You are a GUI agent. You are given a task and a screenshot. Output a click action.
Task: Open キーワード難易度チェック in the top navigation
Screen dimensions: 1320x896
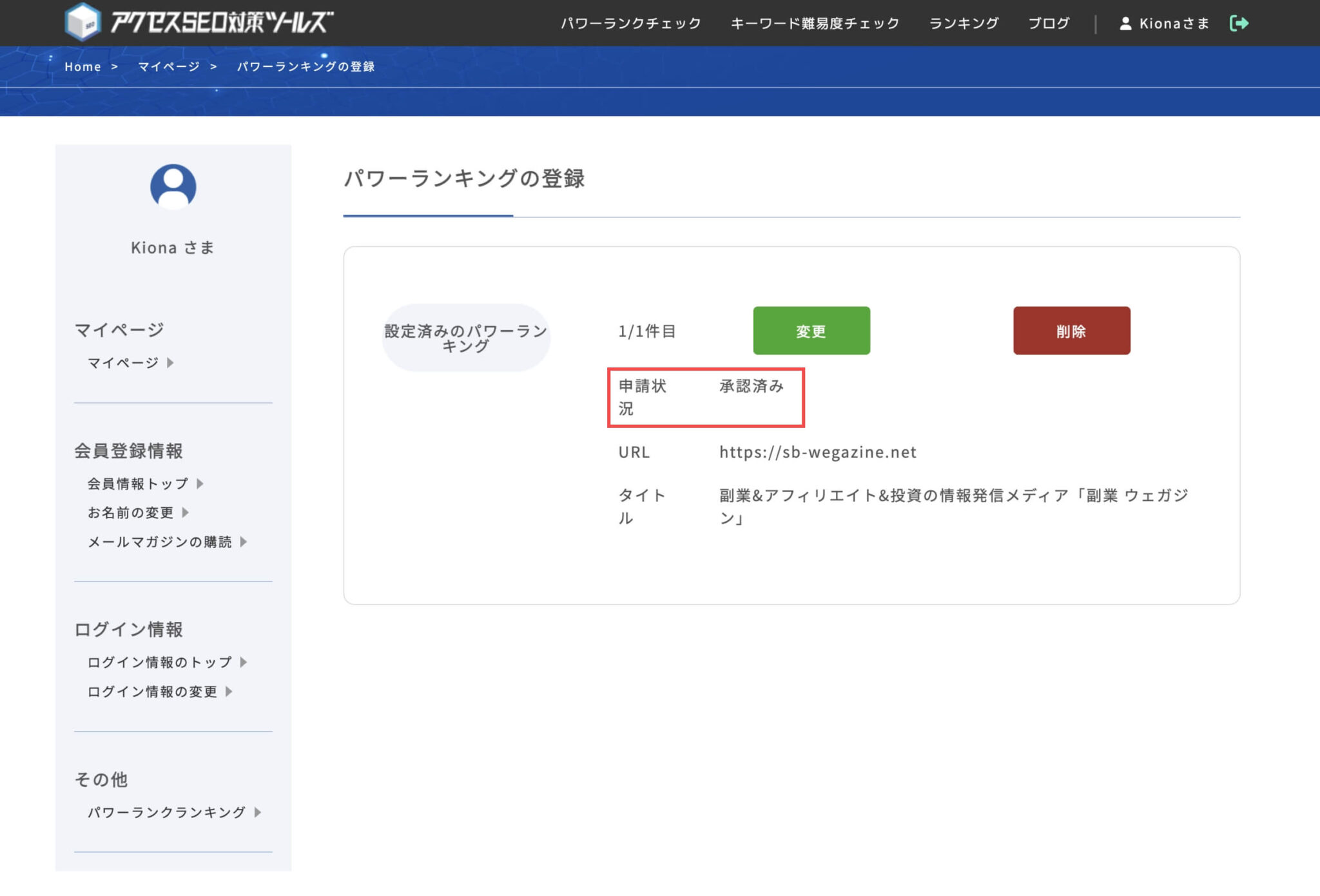pos(815,23)
